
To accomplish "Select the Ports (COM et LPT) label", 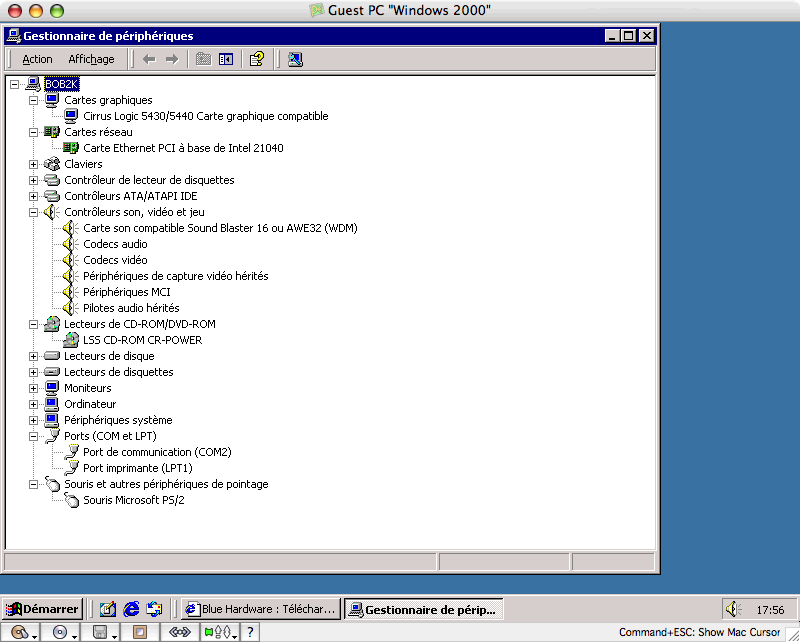I will [x=110, y=436].
